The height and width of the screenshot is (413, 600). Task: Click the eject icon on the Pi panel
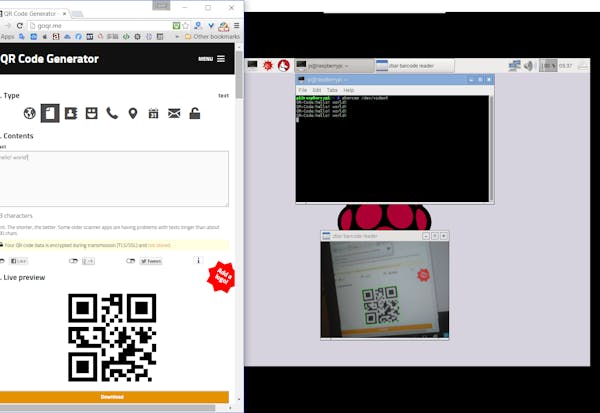coord(582,66)
